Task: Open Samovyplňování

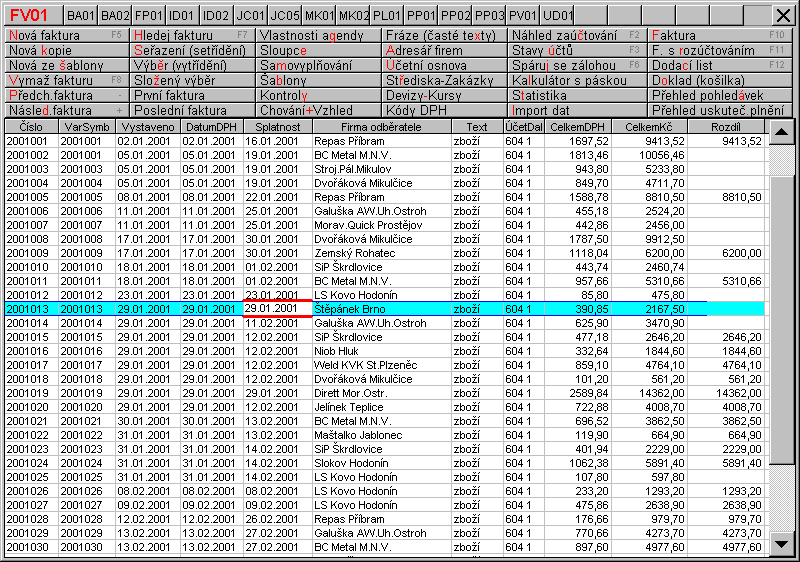Action: [318, 65]
